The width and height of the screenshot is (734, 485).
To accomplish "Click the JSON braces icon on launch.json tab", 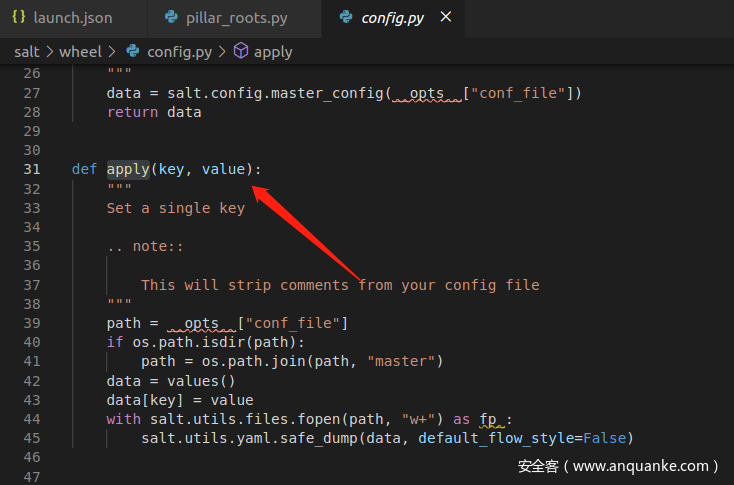I will click(x=19, y=18).
